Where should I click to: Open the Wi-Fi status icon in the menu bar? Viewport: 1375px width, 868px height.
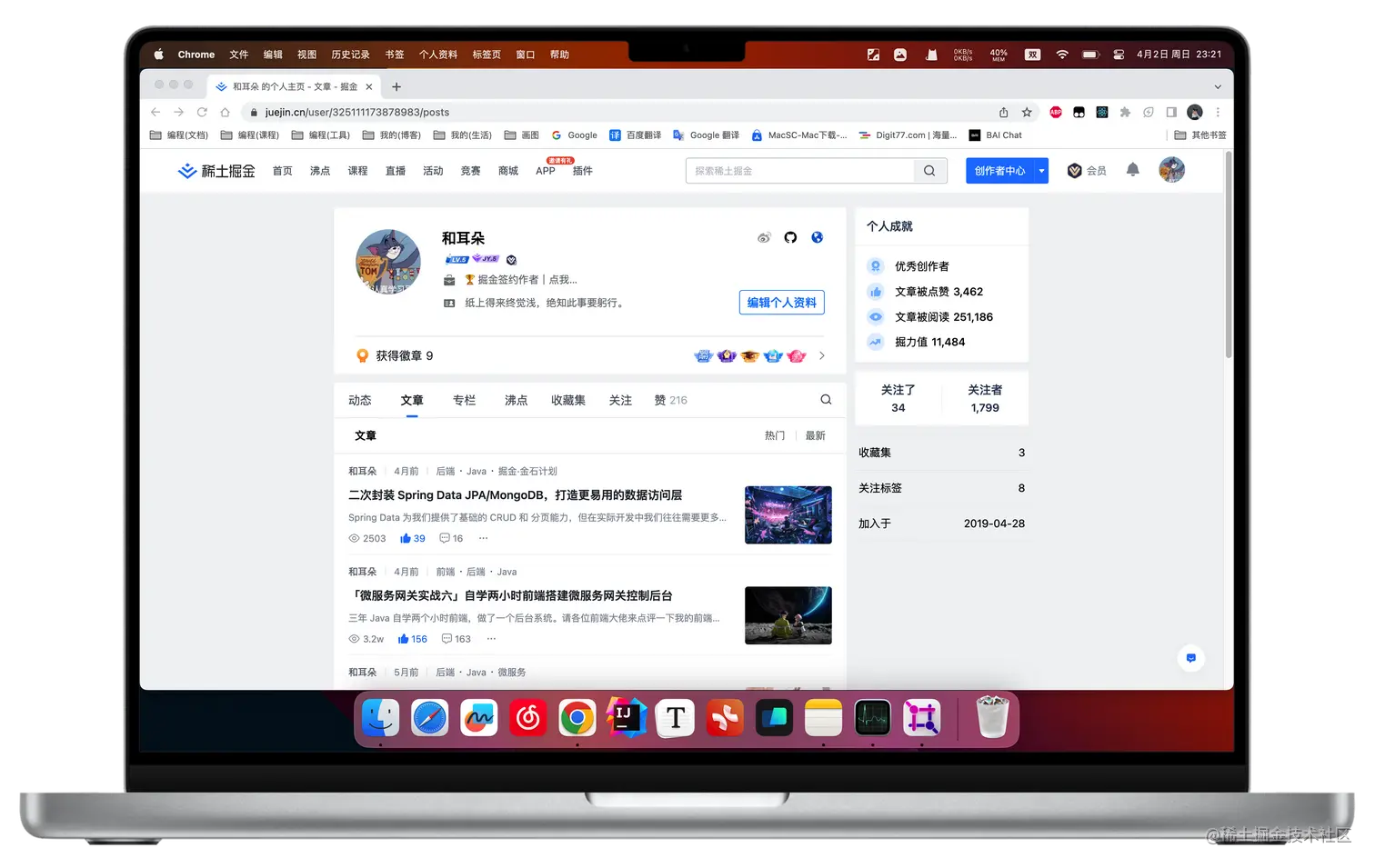point(1062,55)
